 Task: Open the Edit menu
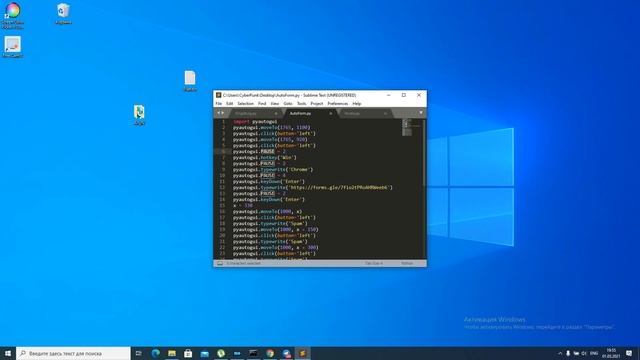(x=230, y=104)
